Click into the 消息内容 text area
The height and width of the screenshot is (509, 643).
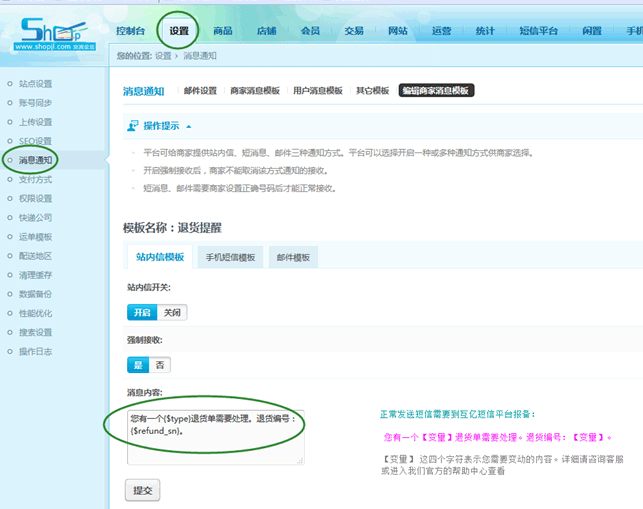coord(215,436)
